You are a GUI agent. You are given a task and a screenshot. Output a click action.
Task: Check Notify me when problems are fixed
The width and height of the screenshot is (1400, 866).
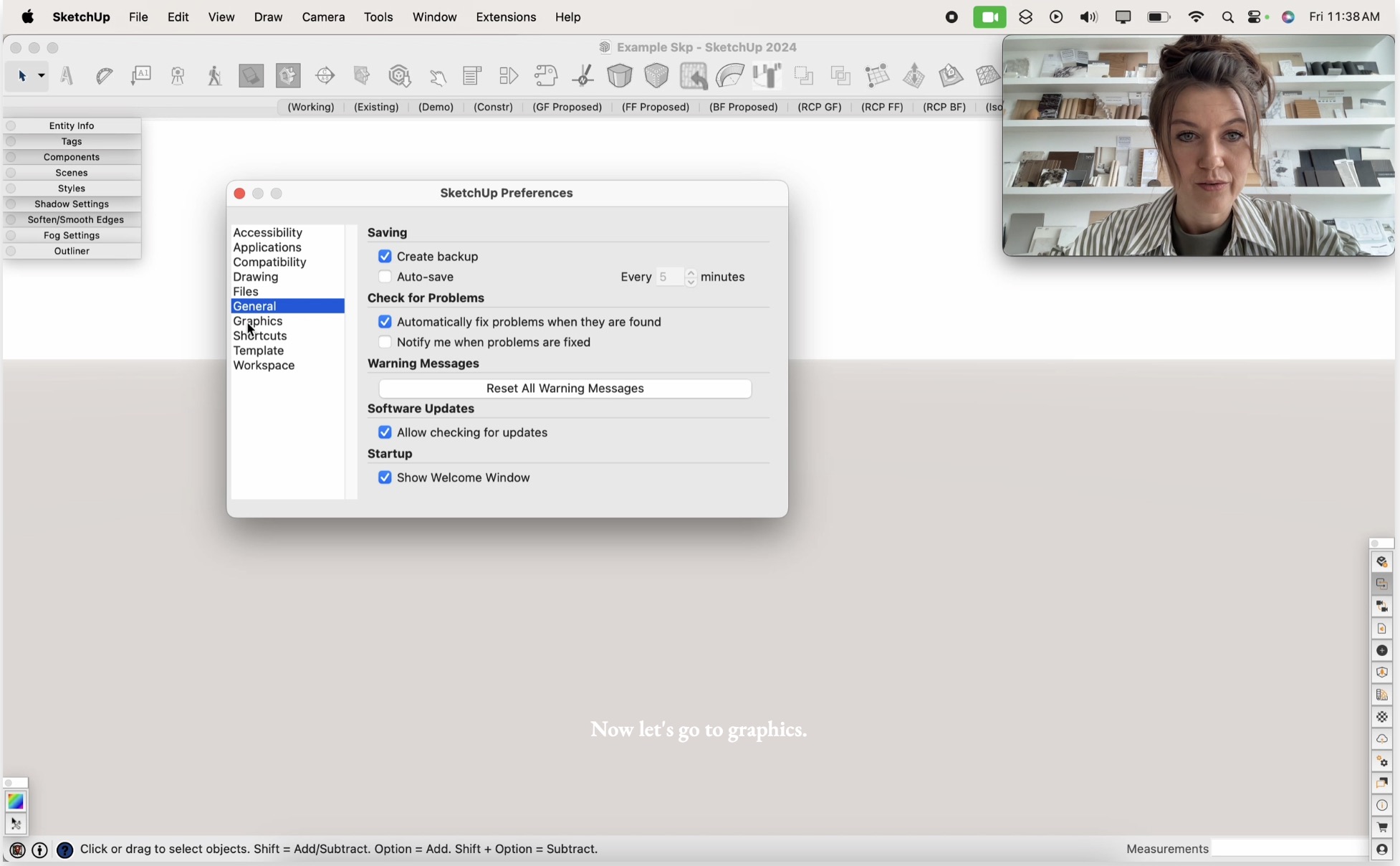[385, 342]
